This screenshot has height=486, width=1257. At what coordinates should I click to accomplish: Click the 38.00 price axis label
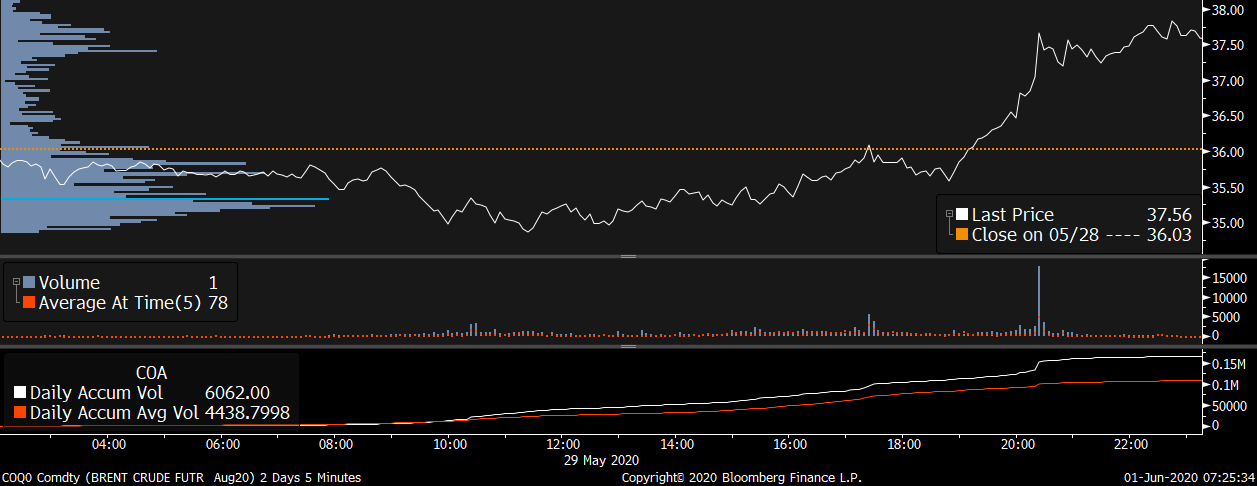1226,10
